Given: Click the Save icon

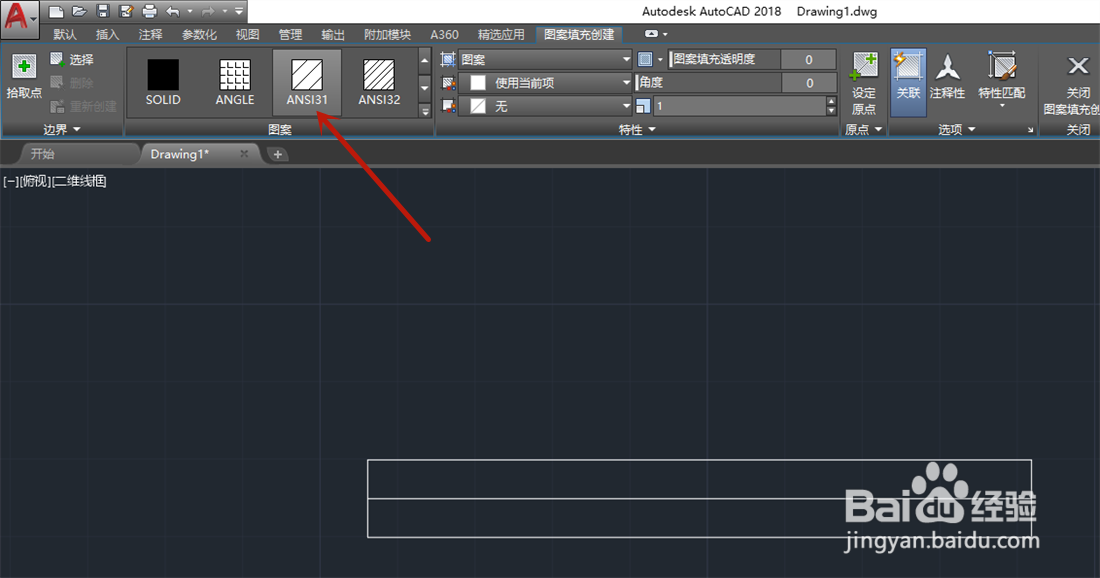Looking at the screenshot, I should click(102, 11).
